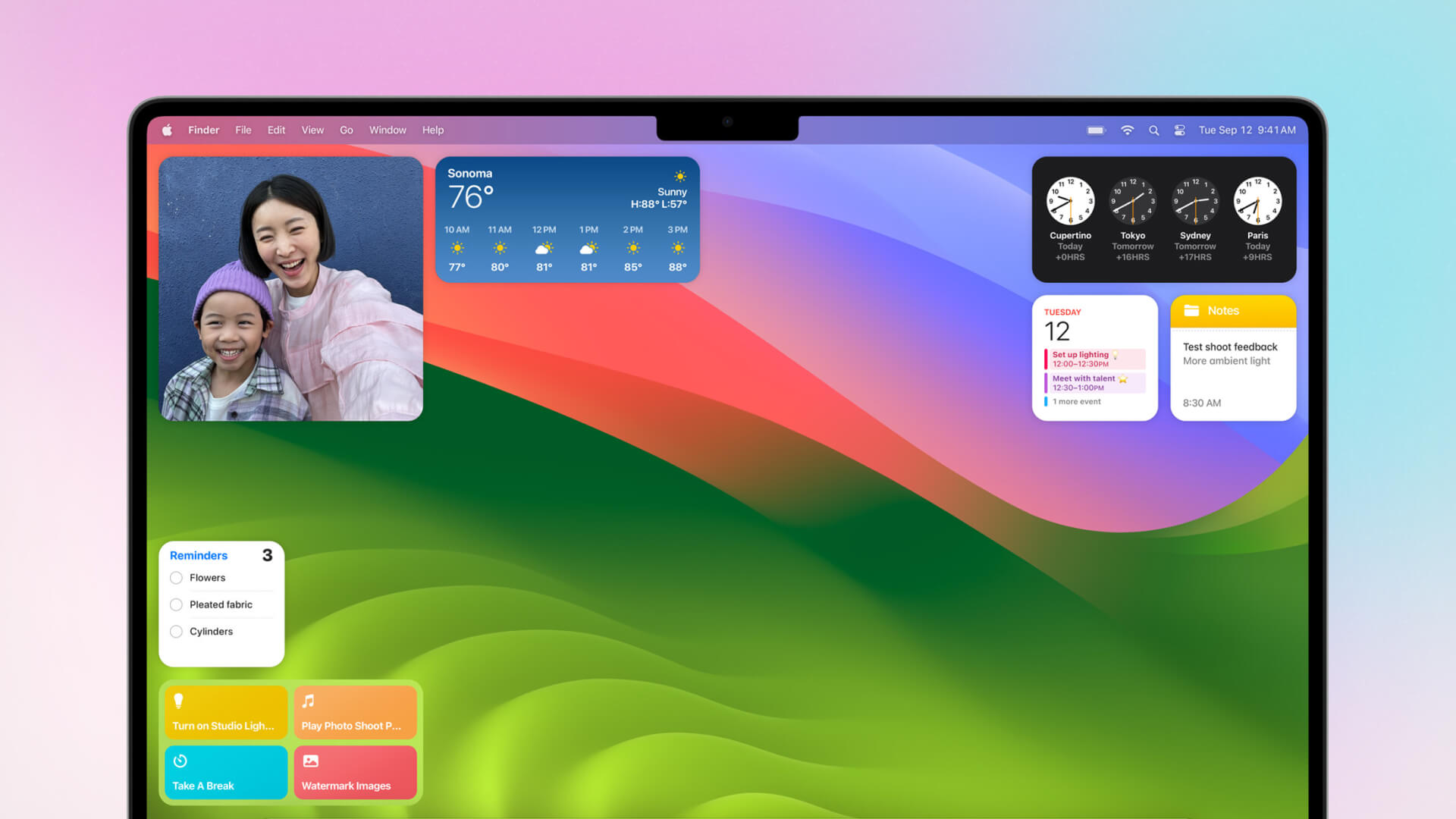The height and width of the screenshot is (819, 1456).
Task: Click the WiFi icon in menu bar
Action: pos(1125,129)
